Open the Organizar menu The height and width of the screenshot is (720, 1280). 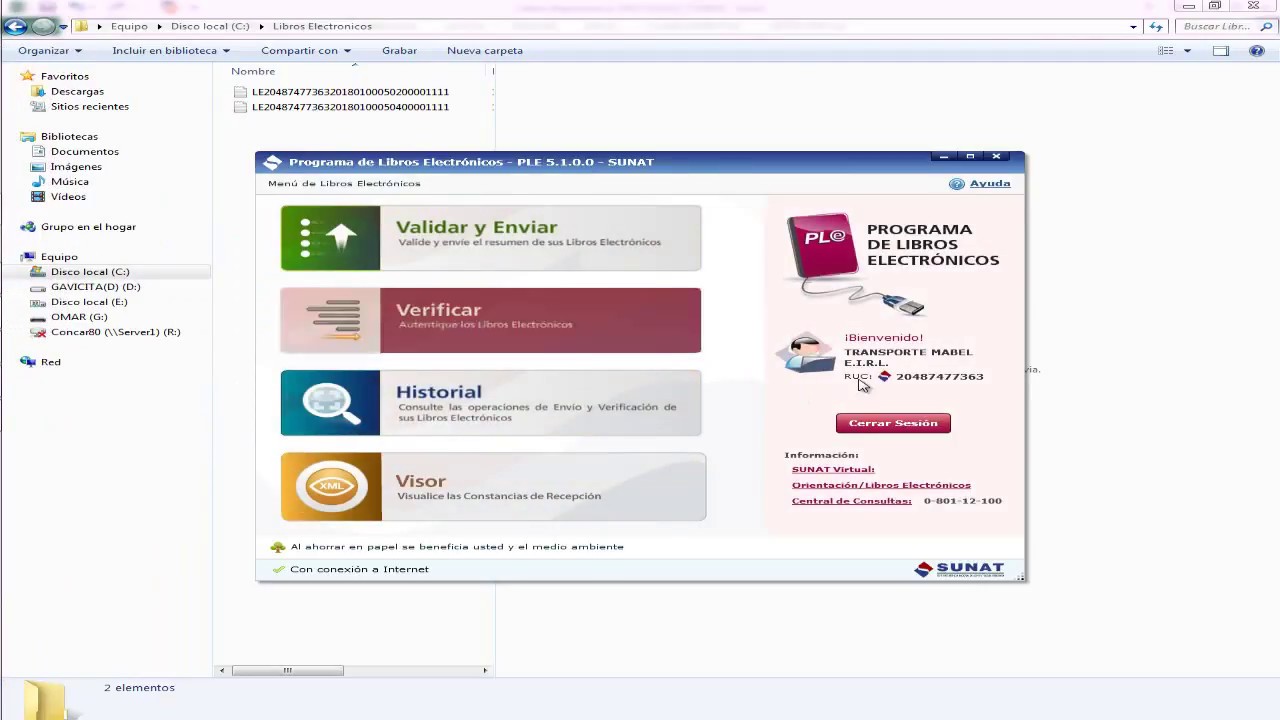[49, 50]
